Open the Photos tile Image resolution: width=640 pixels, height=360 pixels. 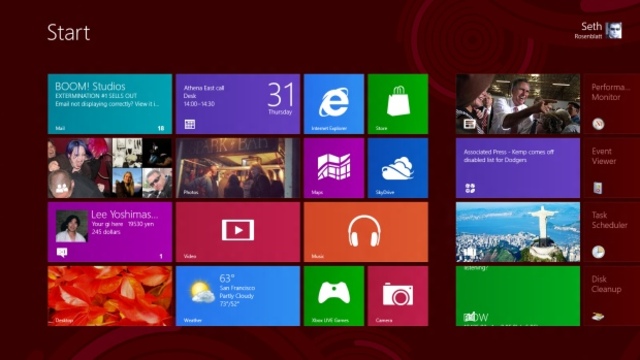click(x=238, y=168)
